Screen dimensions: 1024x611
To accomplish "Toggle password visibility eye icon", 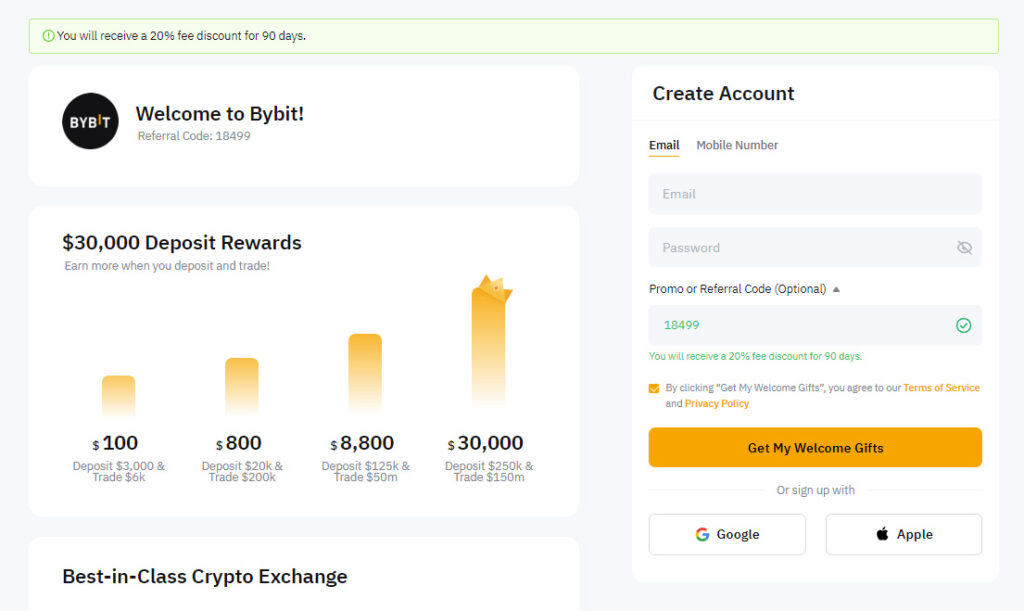I will (964, 247).
